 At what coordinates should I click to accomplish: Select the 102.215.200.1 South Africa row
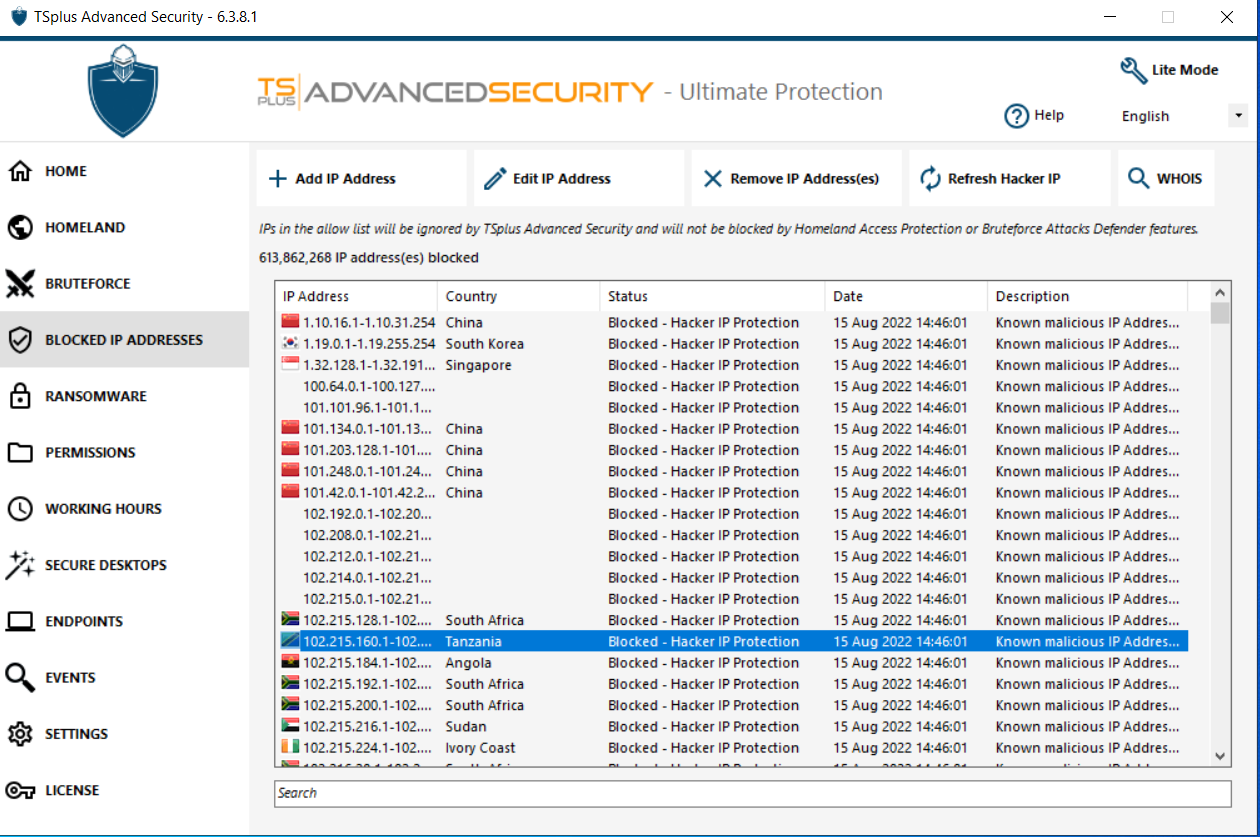(732, 706)
